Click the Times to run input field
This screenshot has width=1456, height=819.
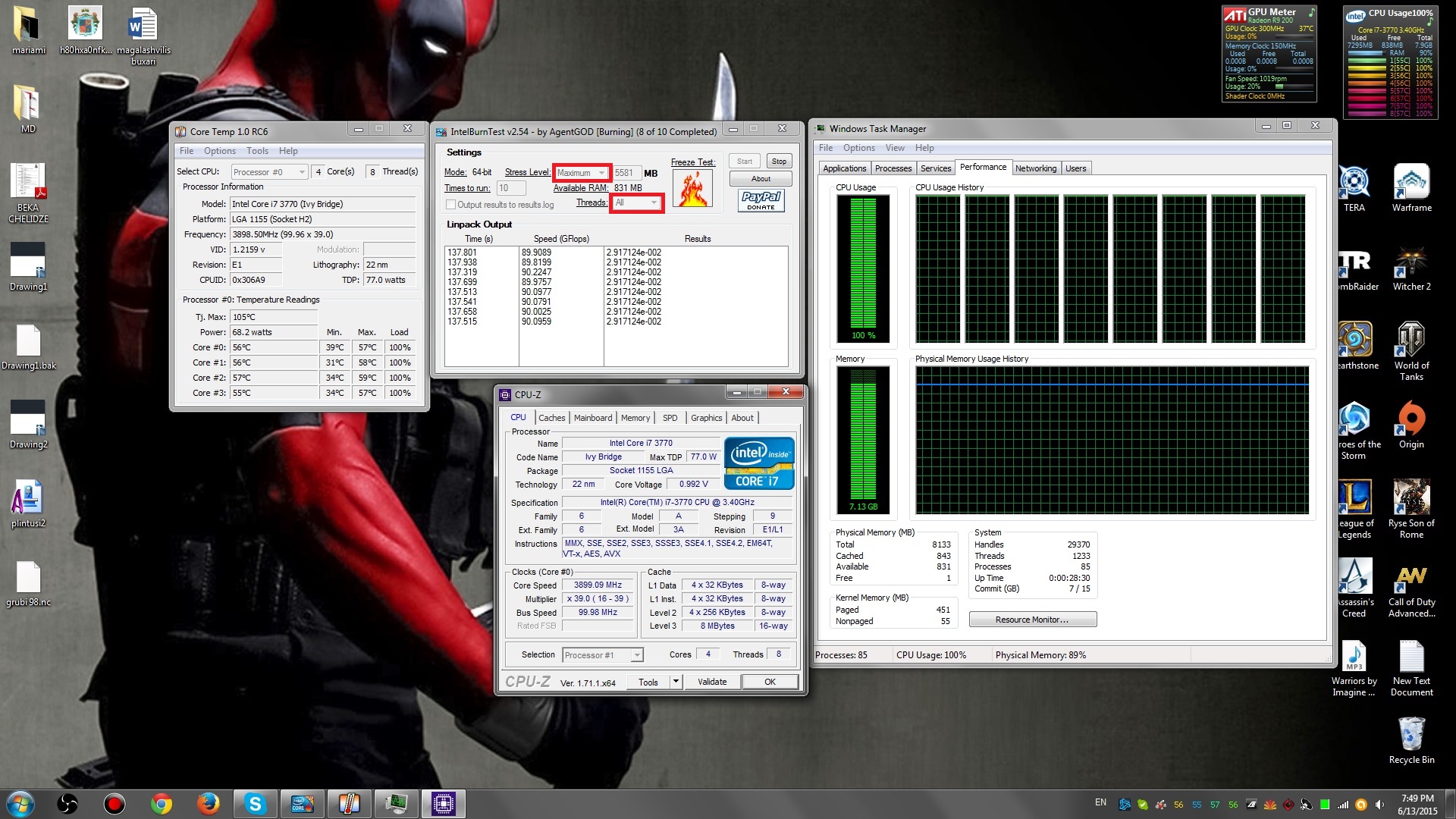click(511, 187)
